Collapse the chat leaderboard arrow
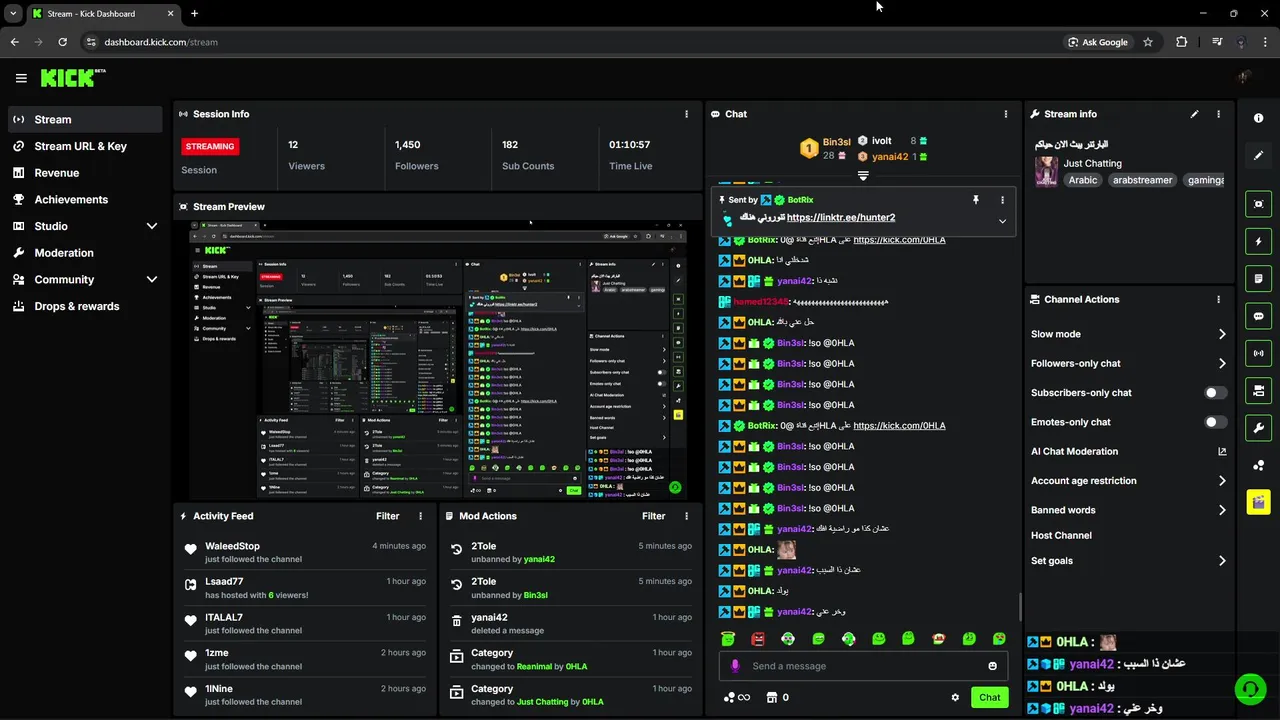Image resolution: width=1280 pixels, height=720 pixels. (x=863, y=175)
